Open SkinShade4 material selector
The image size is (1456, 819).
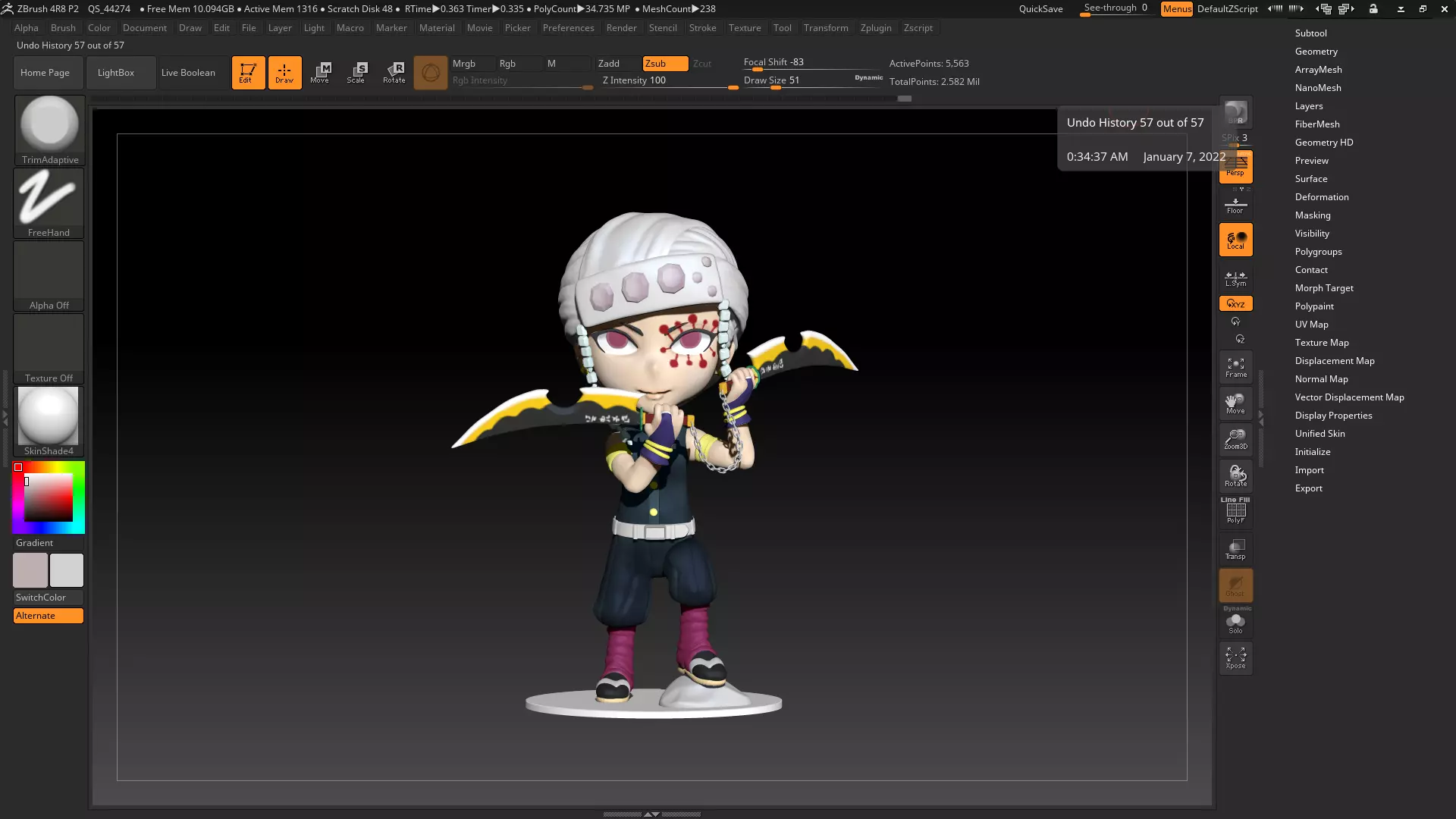pos(49,422)
